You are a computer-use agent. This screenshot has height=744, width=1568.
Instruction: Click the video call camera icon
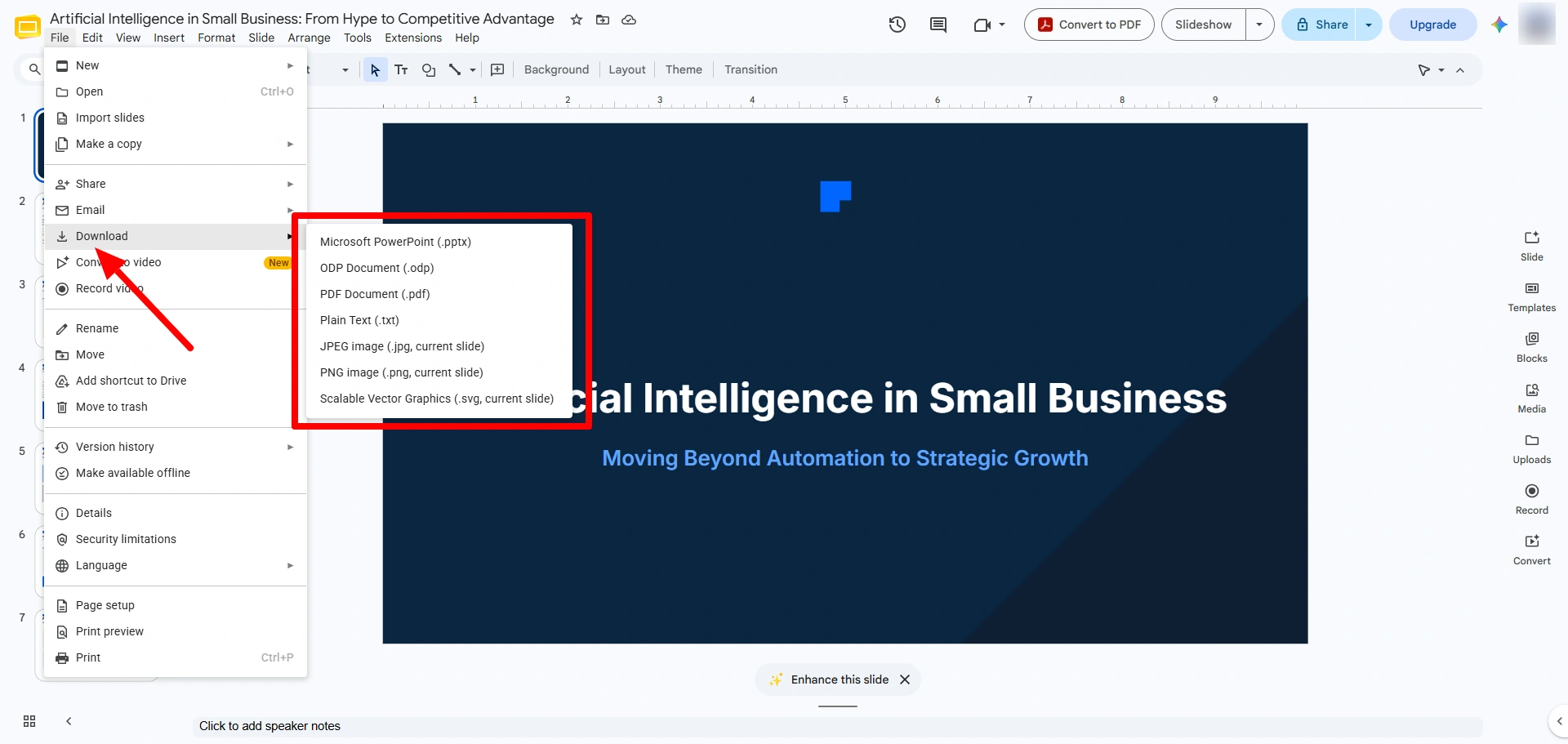pos(982,25)
